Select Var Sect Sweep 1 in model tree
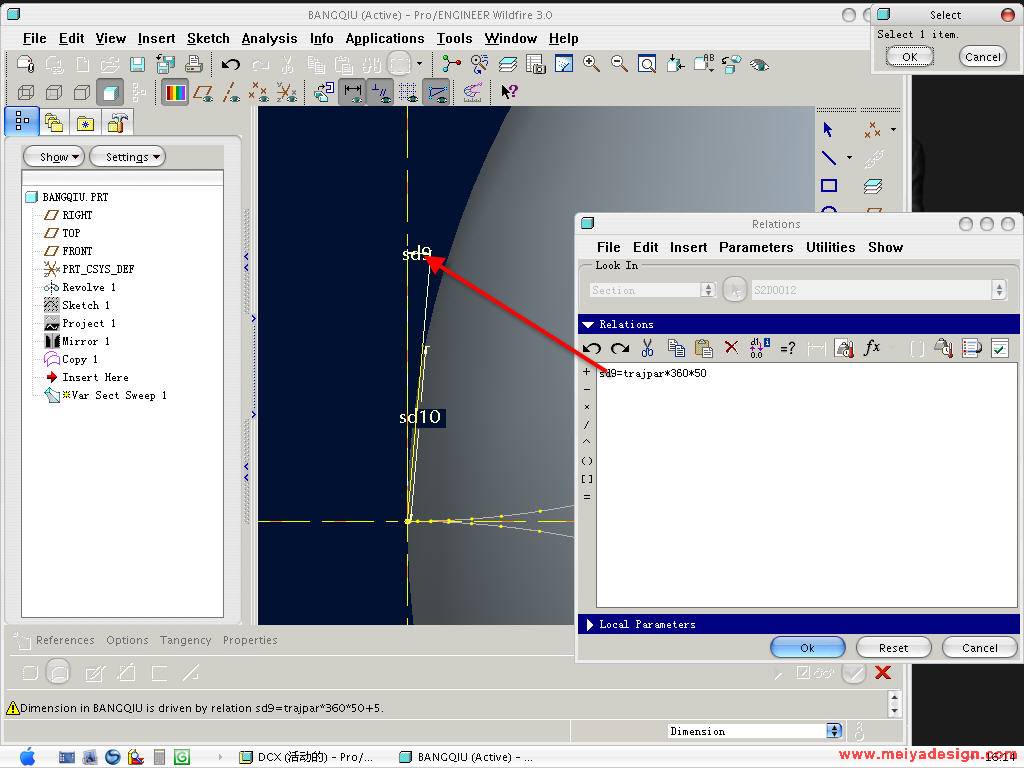Image resolution: width=1024 pixels, height=768 pixels. pos(118,395)
